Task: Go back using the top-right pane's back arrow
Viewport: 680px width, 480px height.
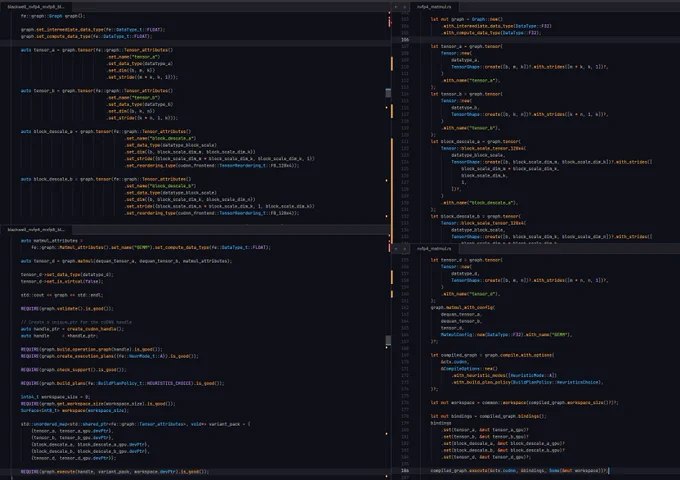Action: pos(396,7)
